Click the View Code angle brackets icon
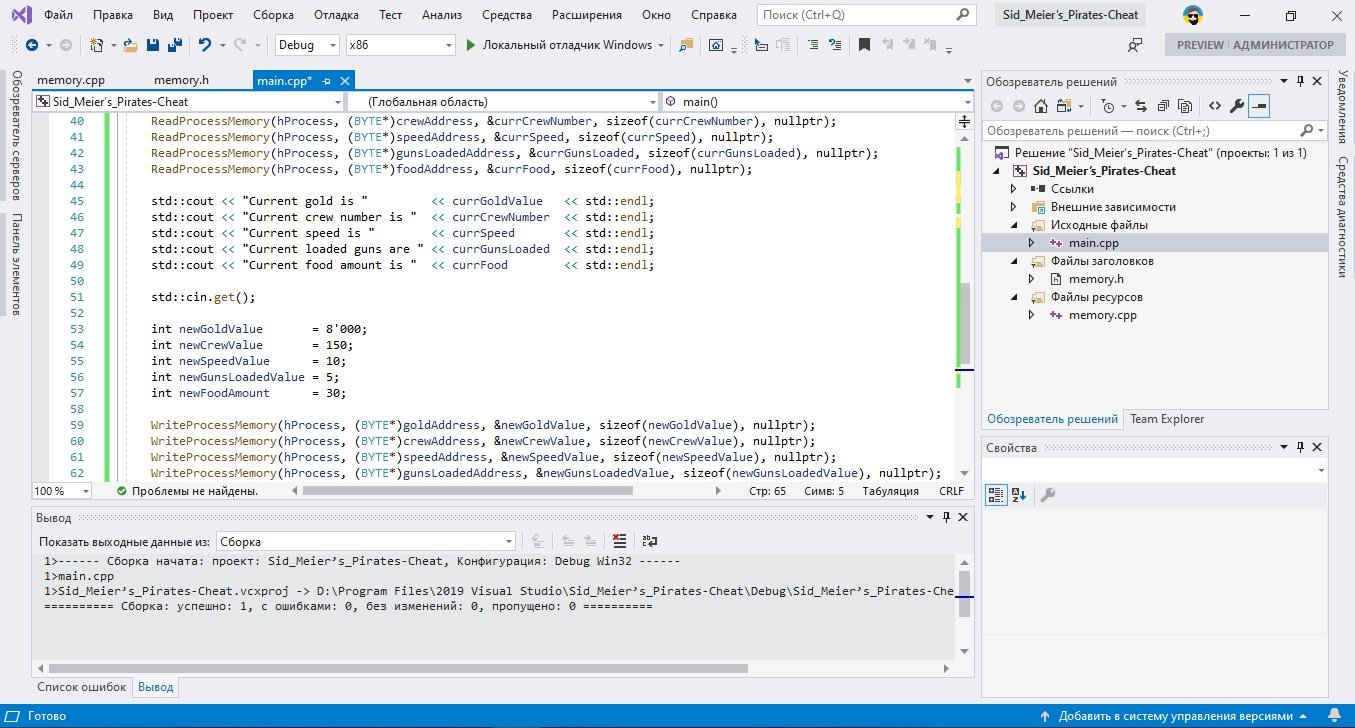1355x728 pixels. 1215,106
